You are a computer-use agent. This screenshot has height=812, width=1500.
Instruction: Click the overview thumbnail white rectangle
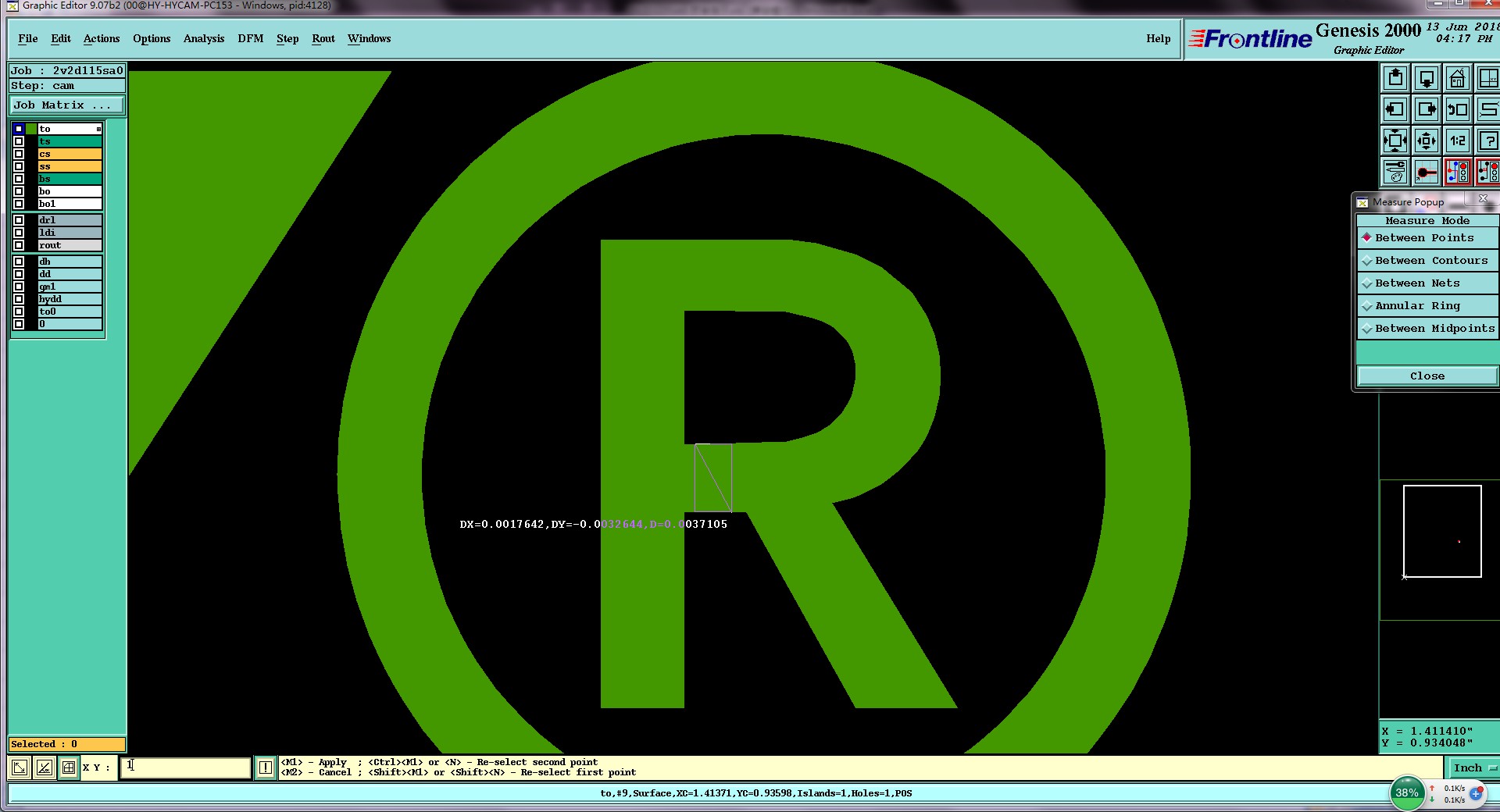coord(1442,532)
